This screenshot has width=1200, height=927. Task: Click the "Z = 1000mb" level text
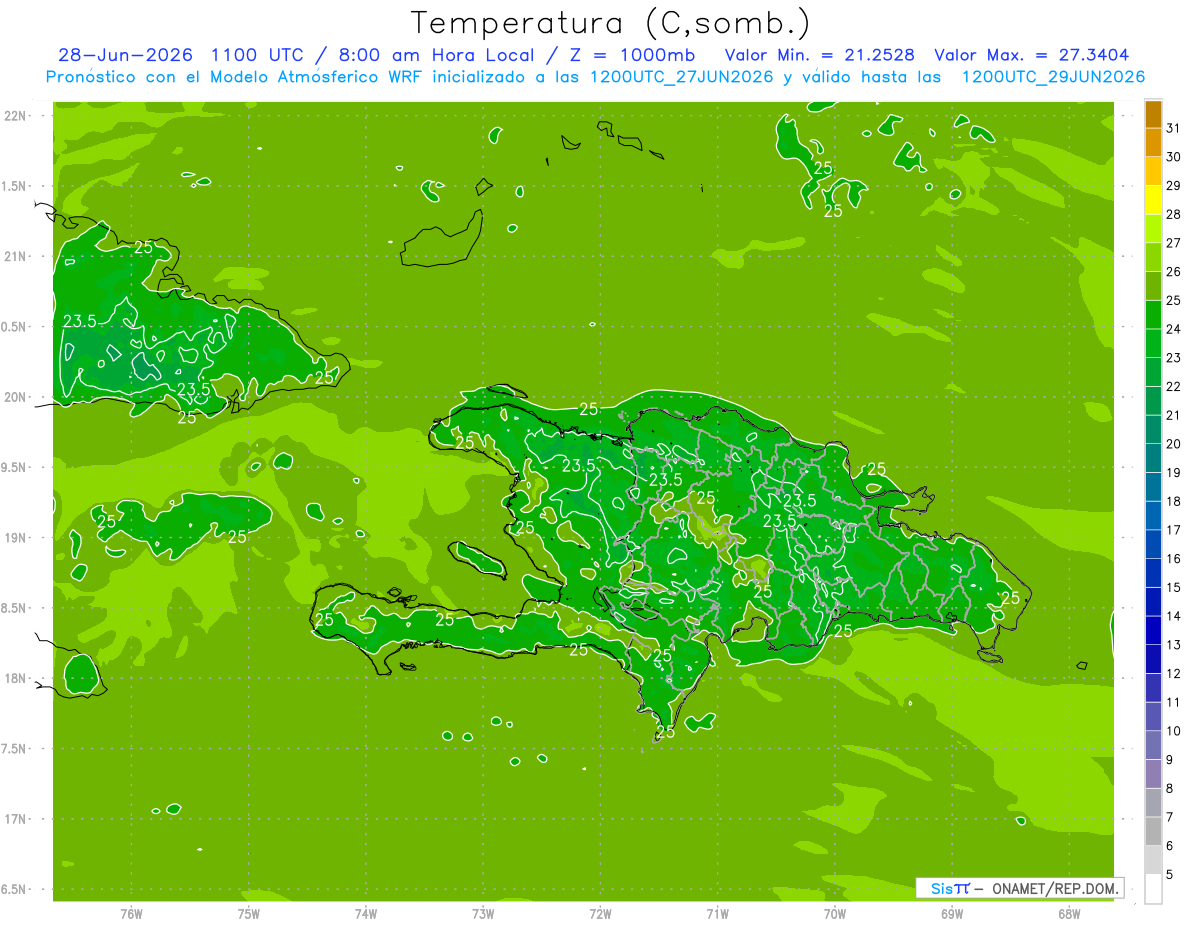pos(634,55)
